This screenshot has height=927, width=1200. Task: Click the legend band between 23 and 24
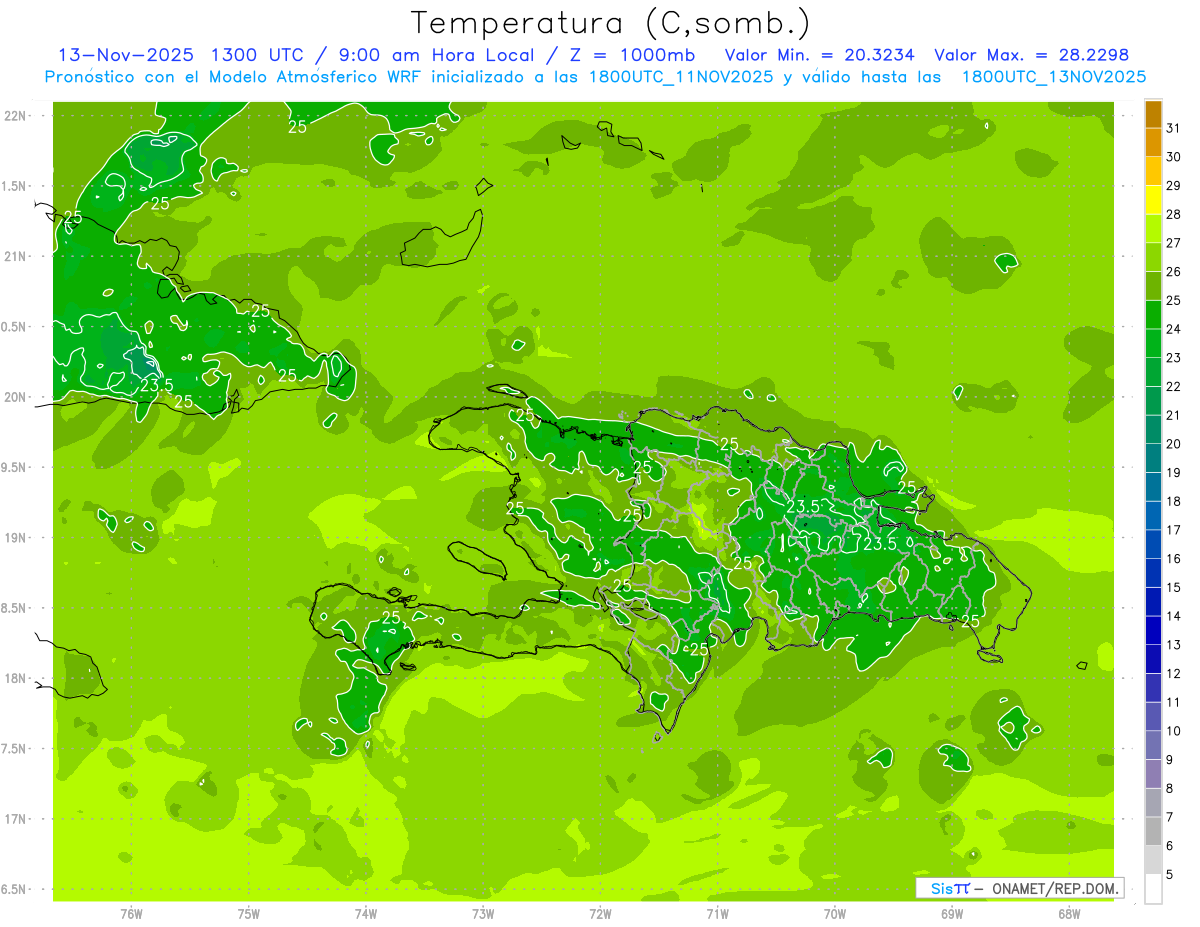[x=1153, y=344]
